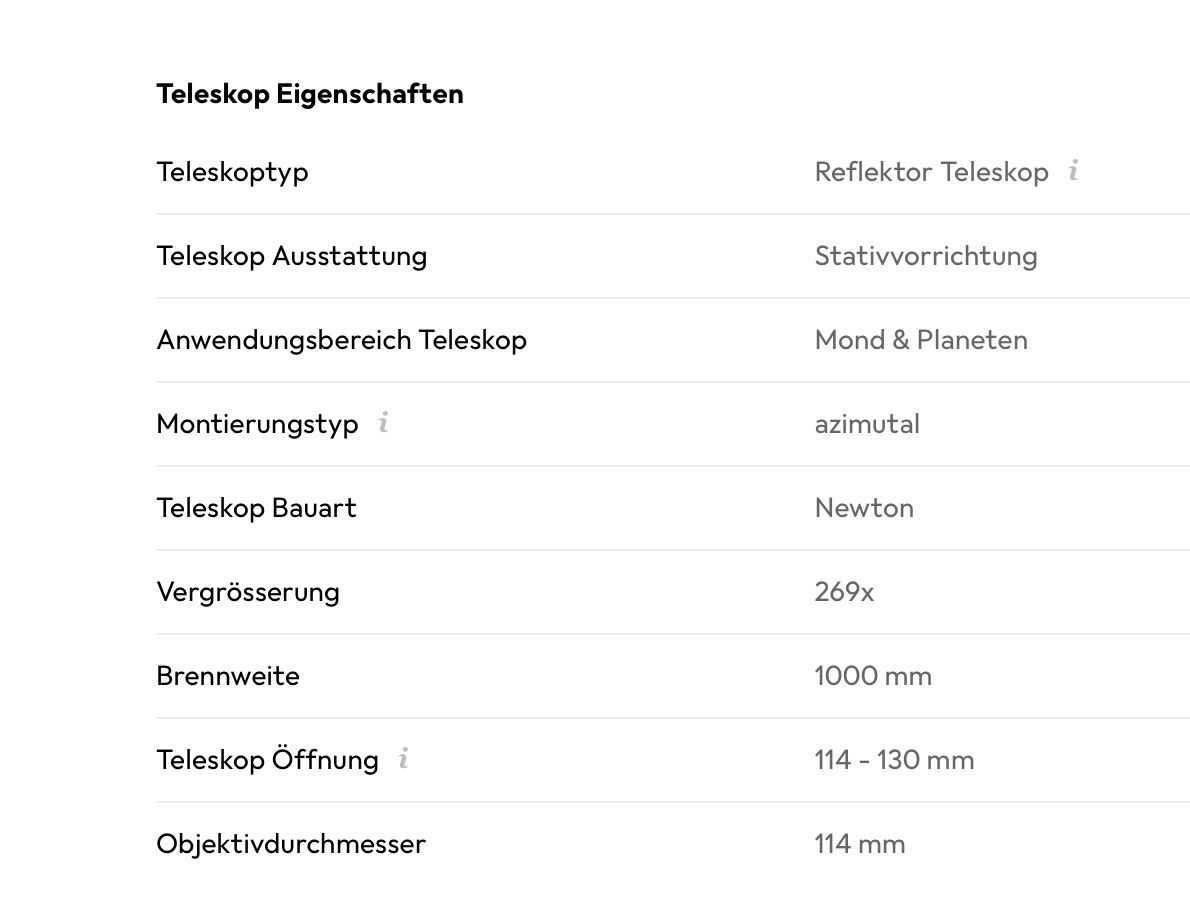Click the Objektivdurchmesser label

(x=291, y=845)
